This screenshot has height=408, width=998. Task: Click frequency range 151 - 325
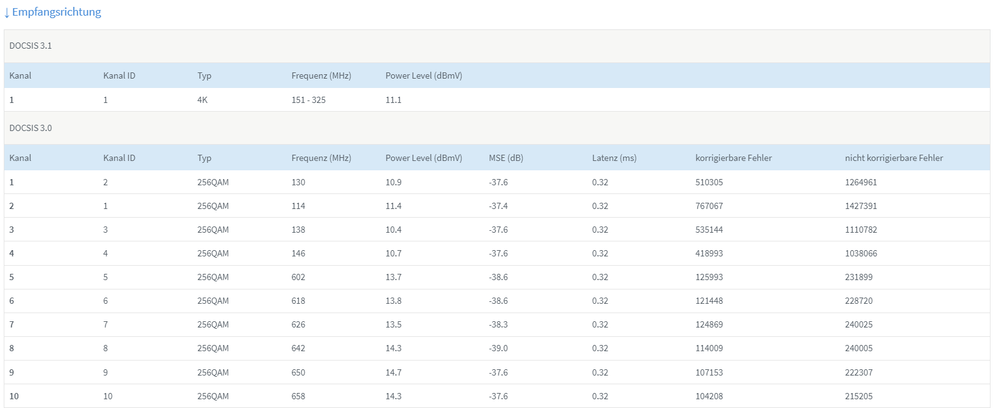tap(309, 100)
